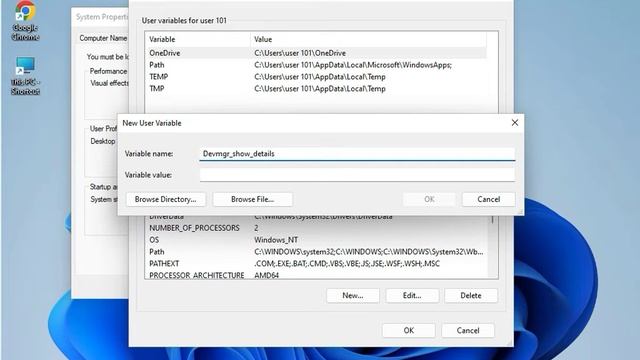This screenshot has width=640, height=360.
Task: Select the PATHEXT system variable row
Action: coord(316,264)
